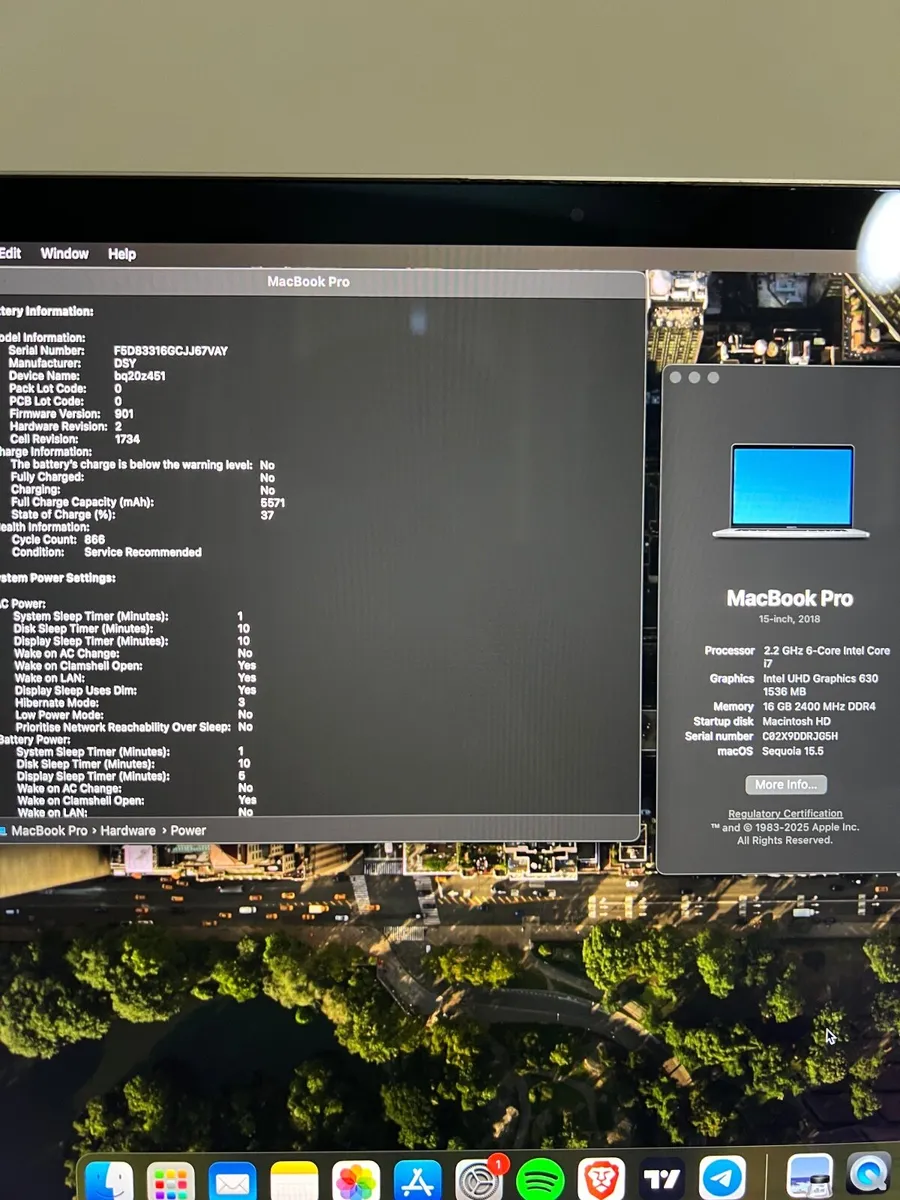Click the Prioritise Network Reachability Over Sleep label
This screenshot has width=900, height=1200.
(x=123, y=728)
